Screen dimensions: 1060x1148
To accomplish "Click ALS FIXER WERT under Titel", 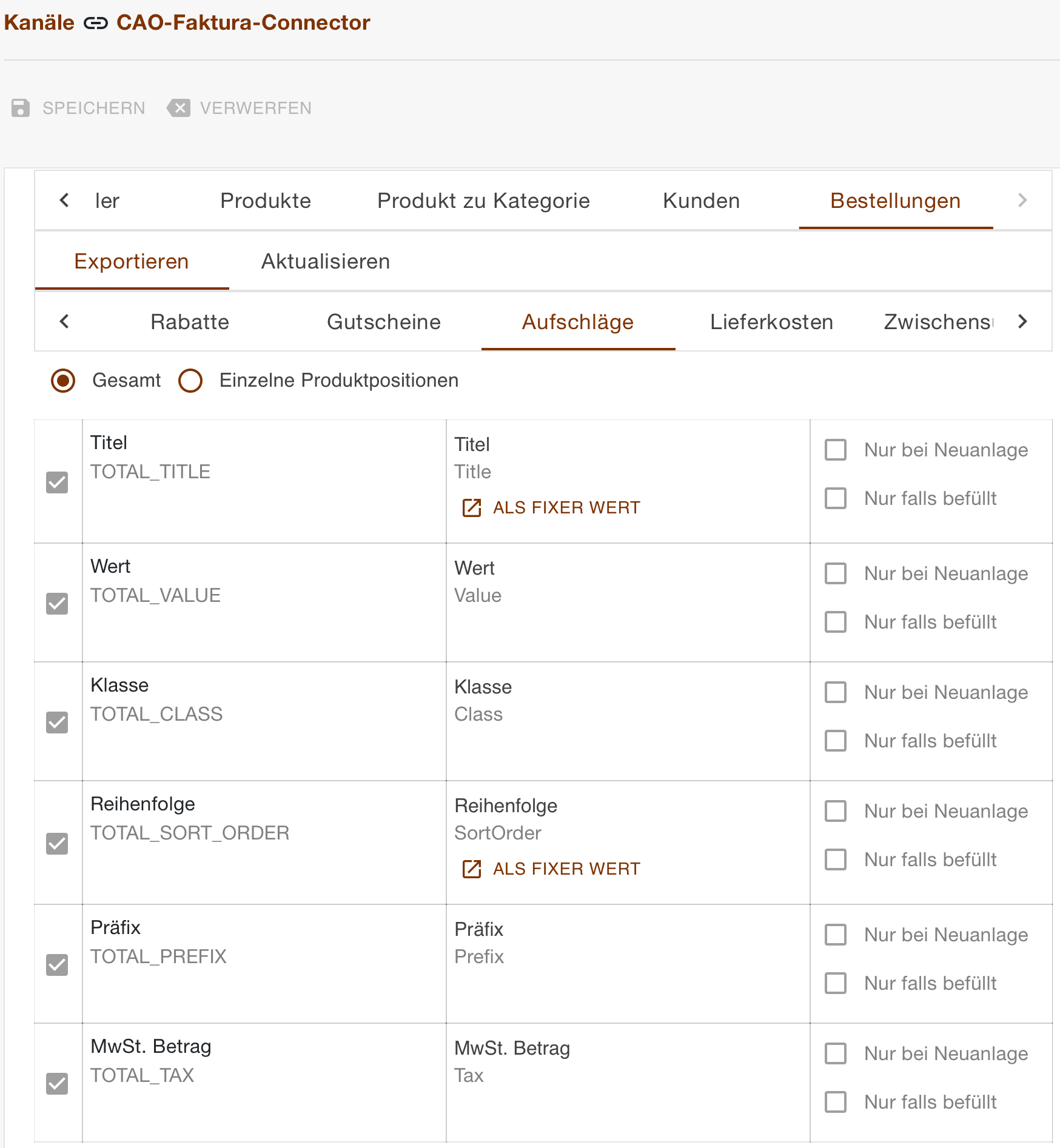I will click(x=565, y=507).
